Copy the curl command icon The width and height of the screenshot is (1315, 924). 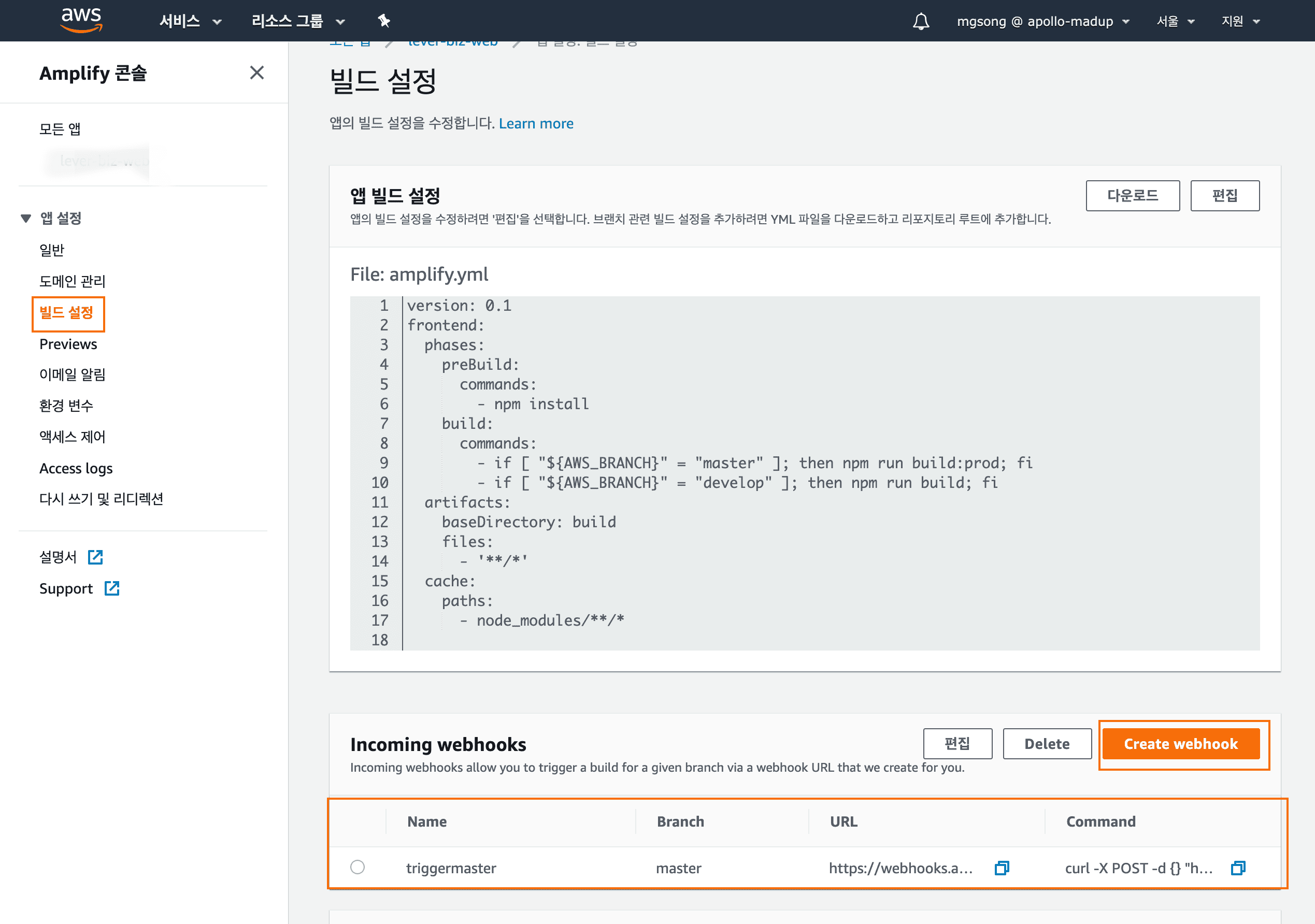1238,868
